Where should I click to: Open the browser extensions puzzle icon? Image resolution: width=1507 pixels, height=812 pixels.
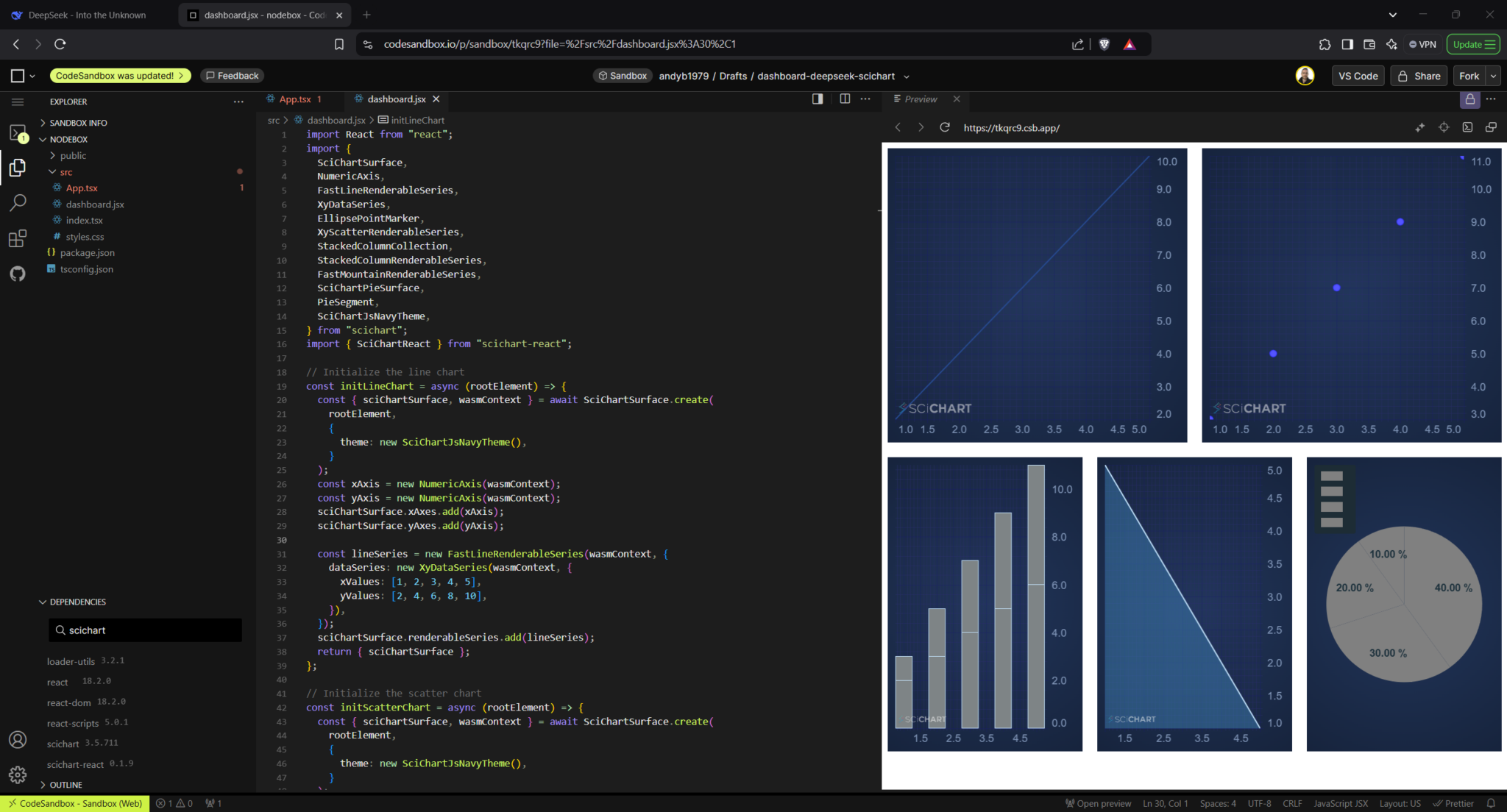point(1325,44)
